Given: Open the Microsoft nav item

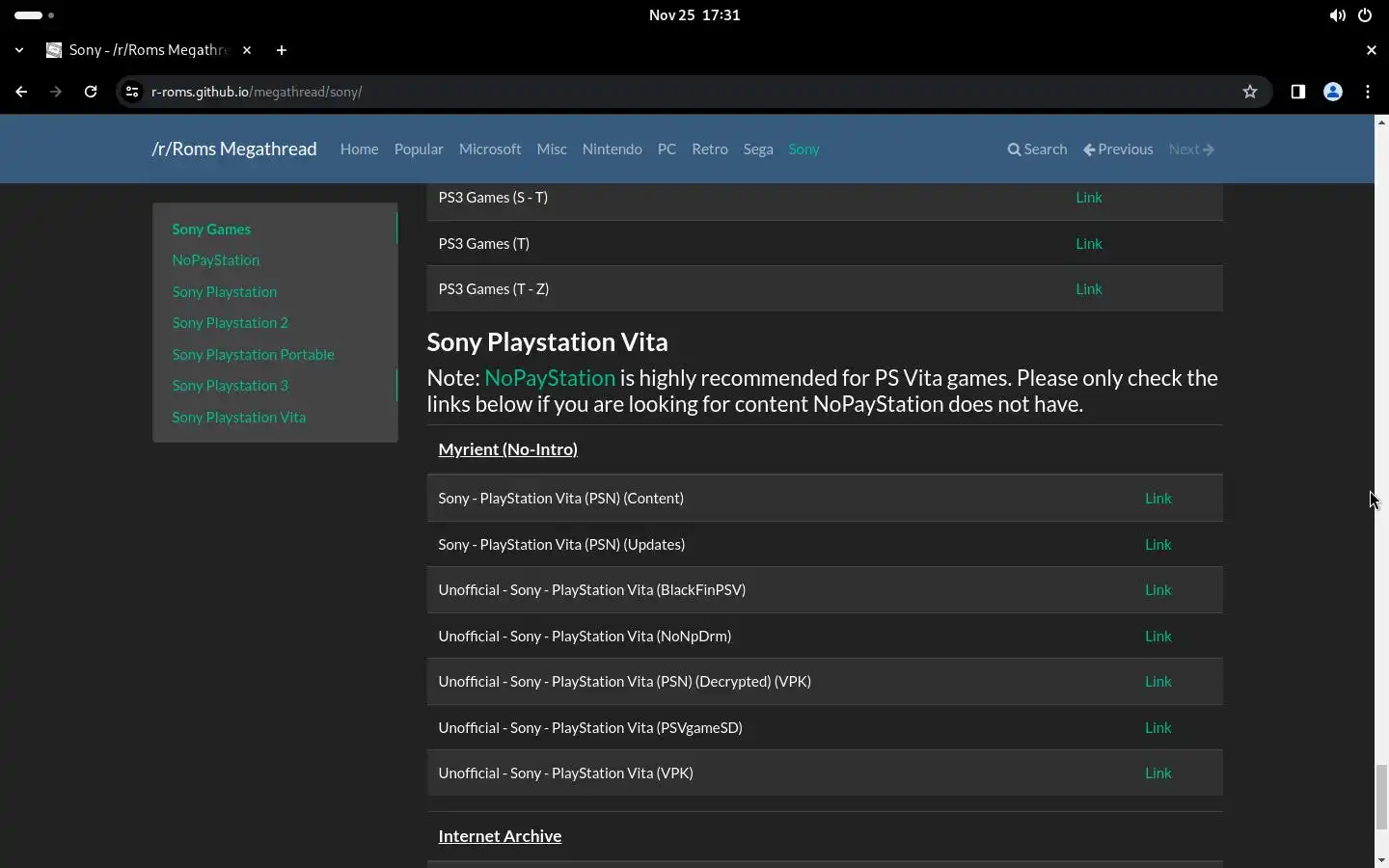Looking at the screenshot, I should 490,149.
